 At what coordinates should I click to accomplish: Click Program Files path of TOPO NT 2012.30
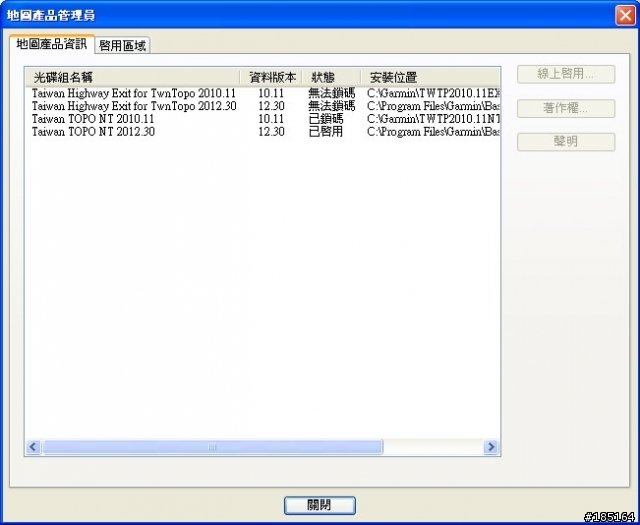click(433, 131)
